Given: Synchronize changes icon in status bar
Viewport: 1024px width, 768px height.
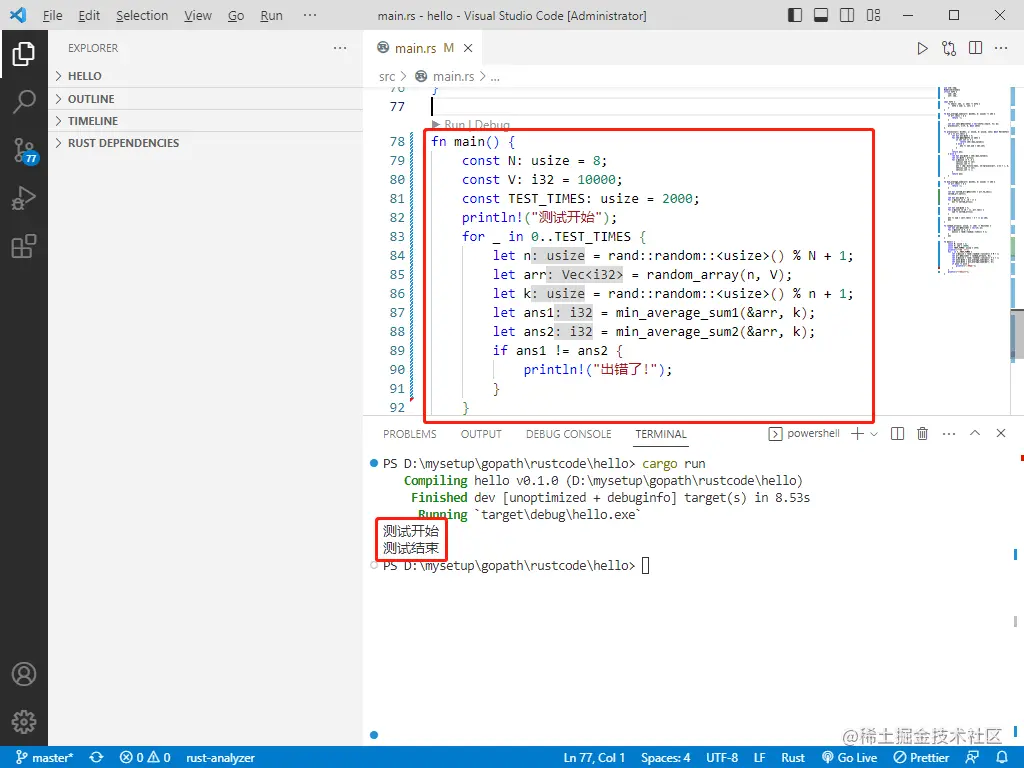Looking at the screenshot, I should point(97,758).
